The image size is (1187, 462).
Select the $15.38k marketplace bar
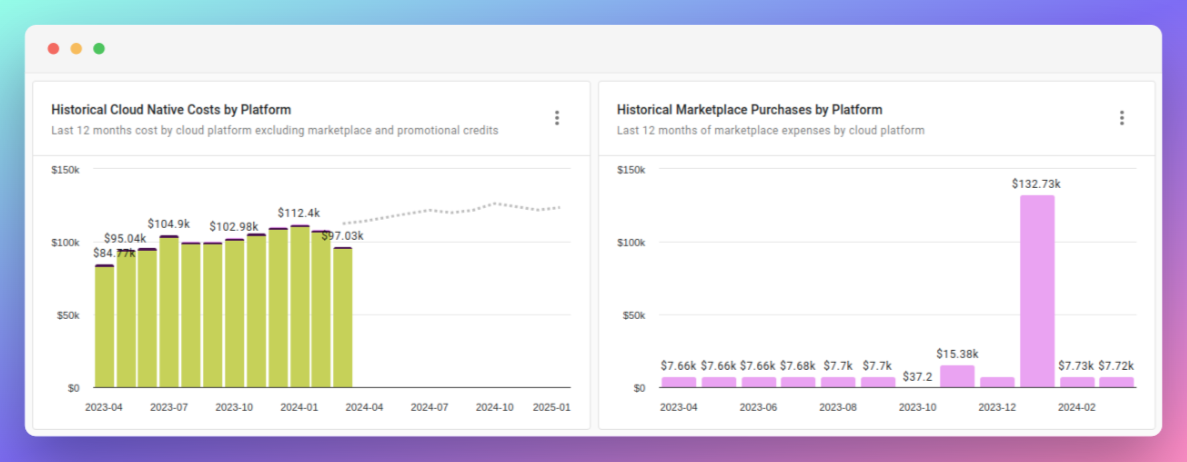click(957, 376)
